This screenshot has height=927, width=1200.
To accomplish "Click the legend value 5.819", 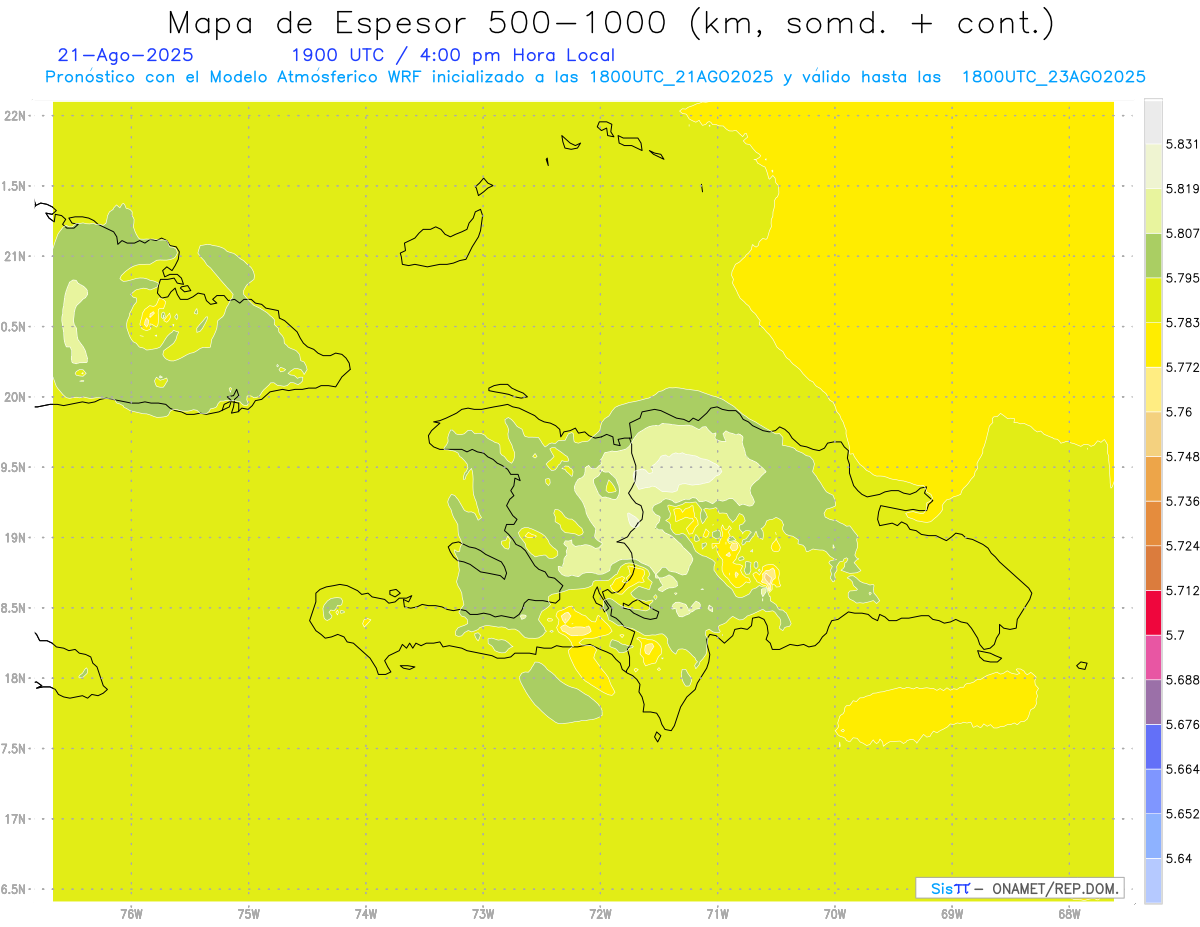I will click(1183, 189).
